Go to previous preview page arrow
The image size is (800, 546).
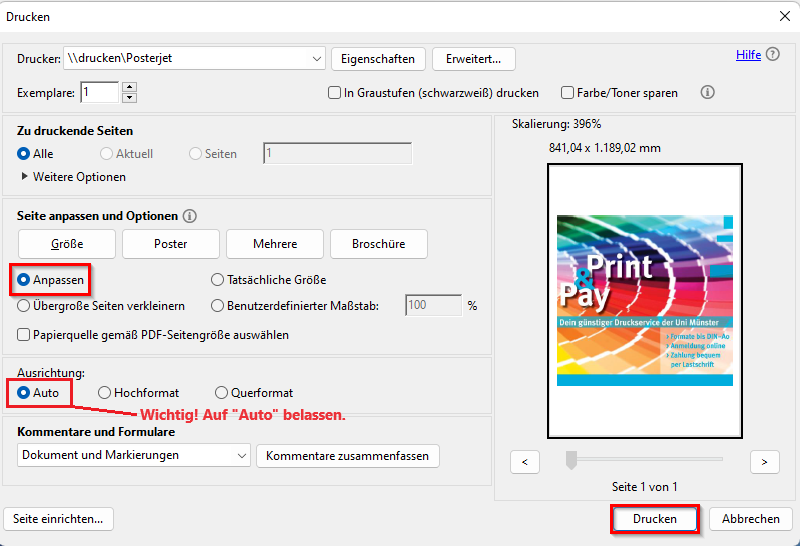coord(525,461)
